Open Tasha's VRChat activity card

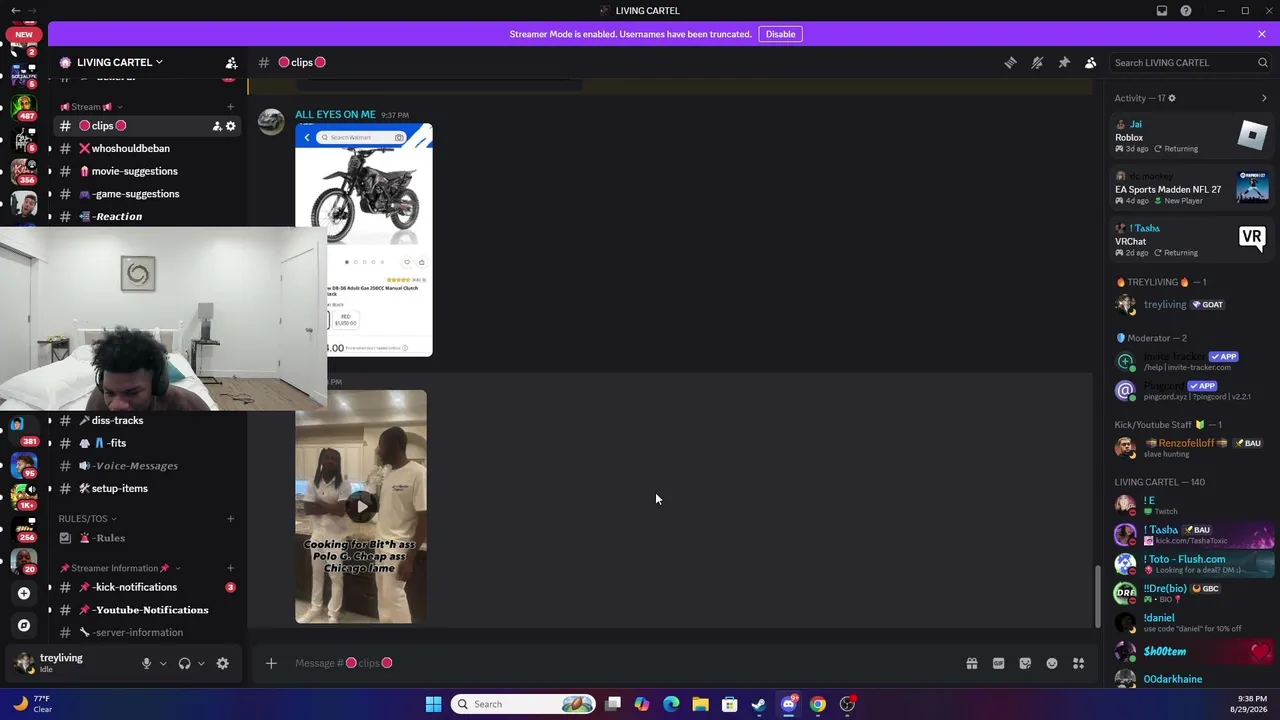[1192, 240]
